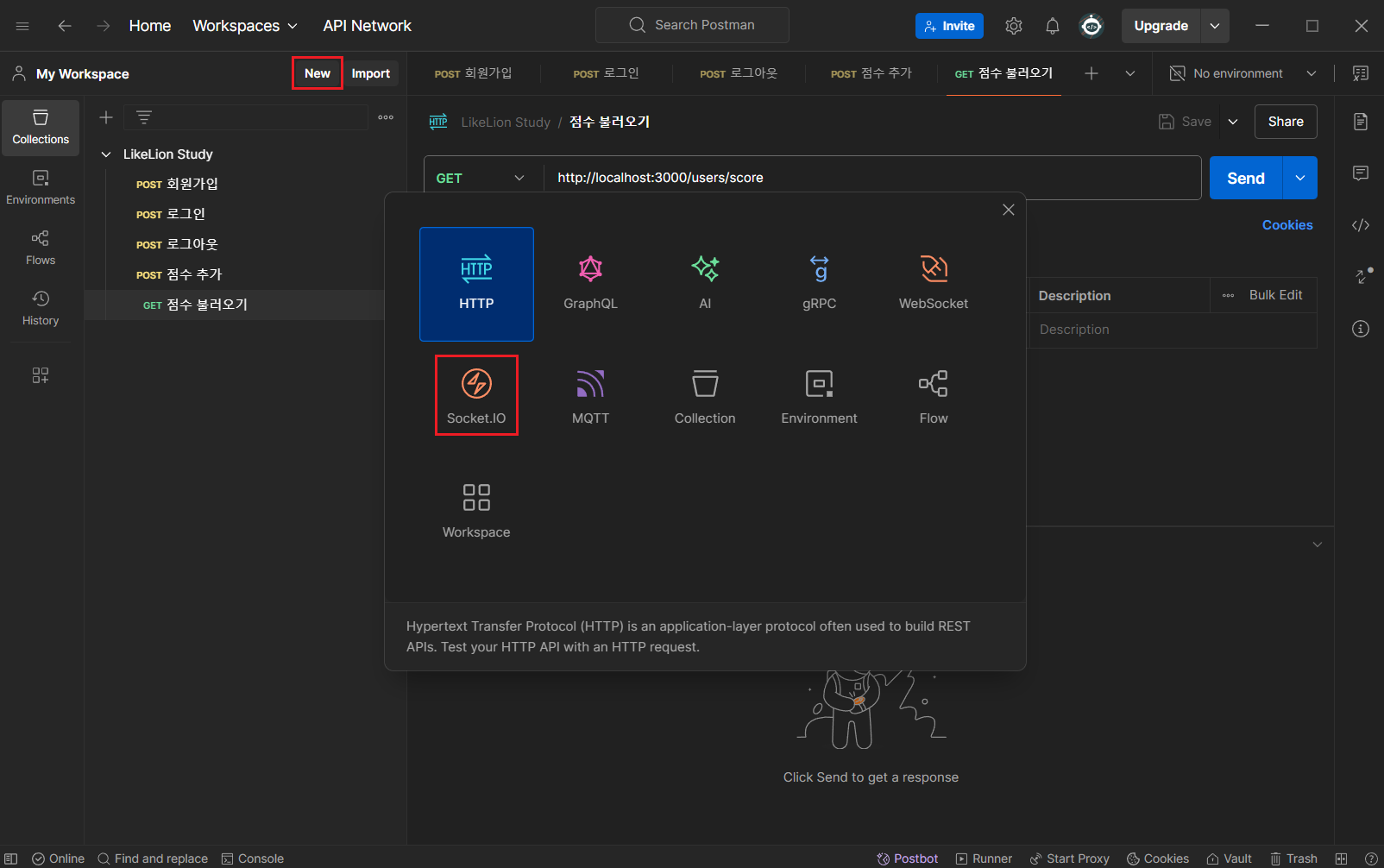Open a new request tab with plus

[x=1091, y=73]
